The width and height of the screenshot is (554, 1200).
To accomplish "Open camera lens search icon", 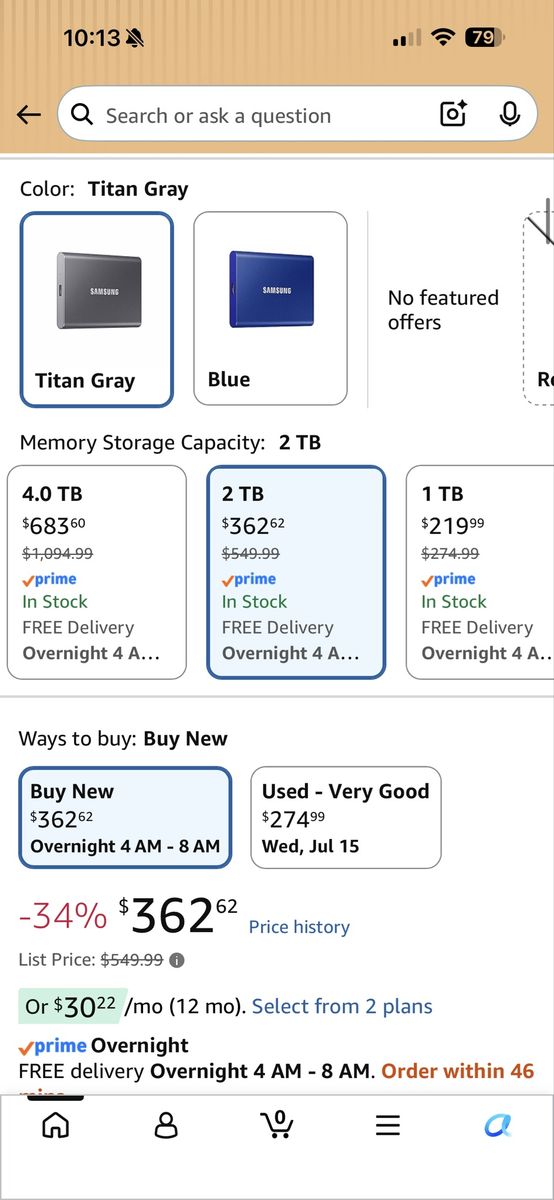I will point(453,115).
